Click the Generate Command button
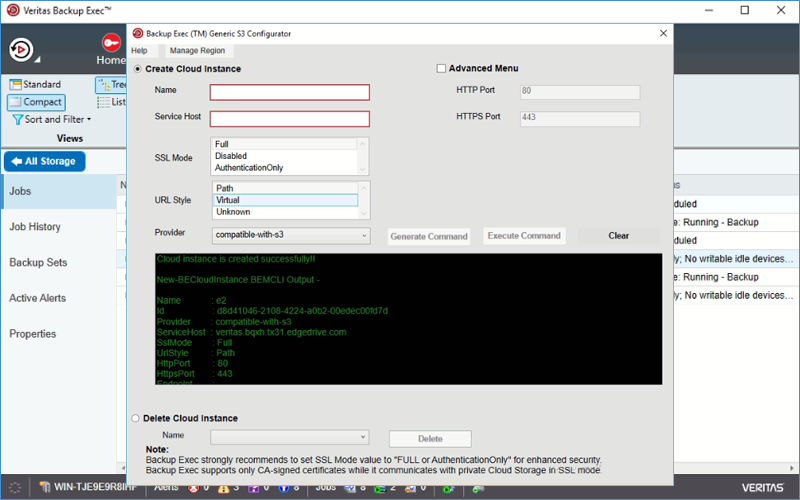The image size is (800, 500). pyautogui.click(x=429, y=236)
